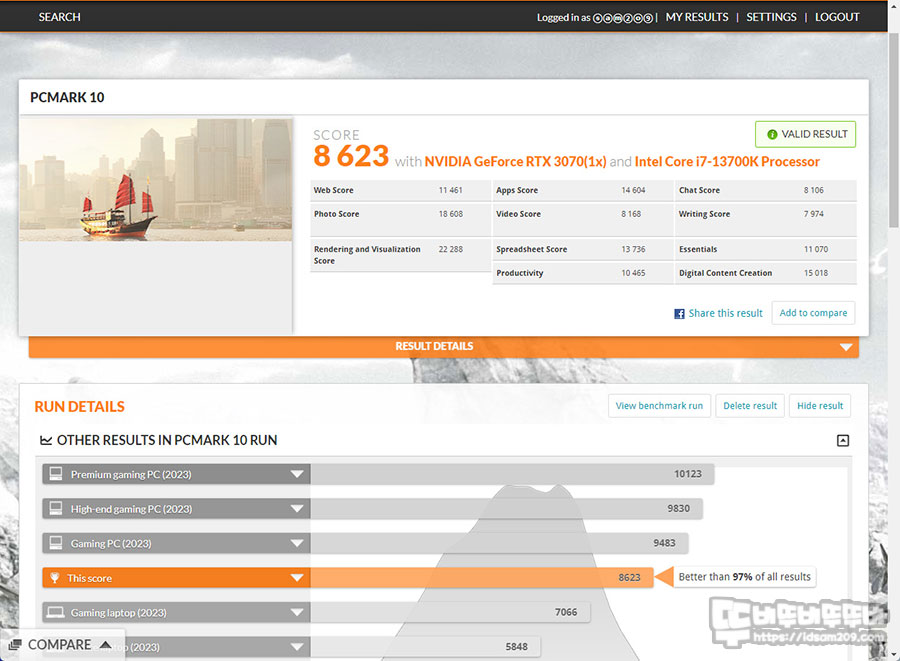Viewport: 900px width, 661px height.
Task: Click the 8623 orange score bar
Action: 482,578
